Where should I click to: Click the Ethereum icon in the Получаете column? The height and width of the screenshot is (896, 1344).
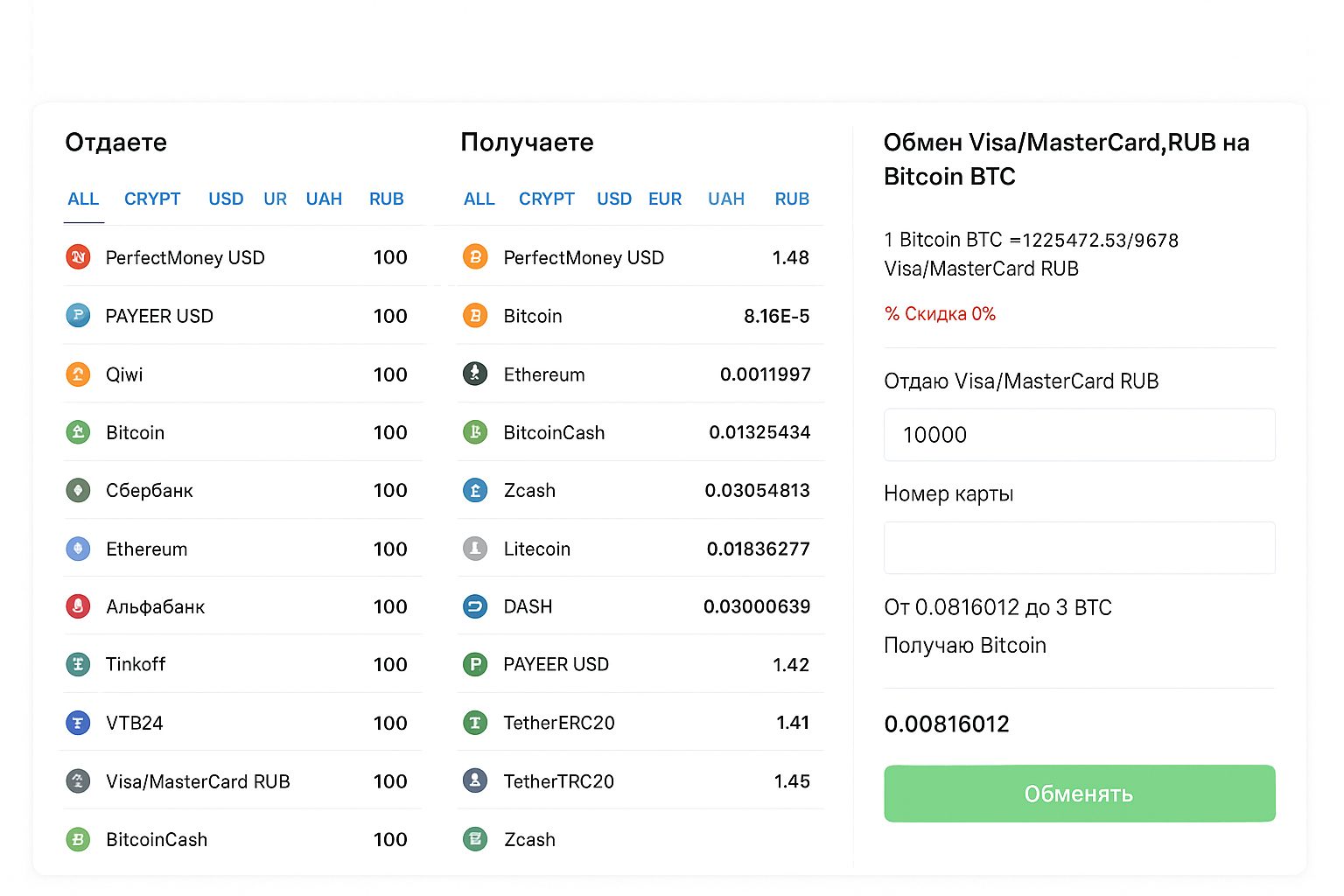[475, 374]
